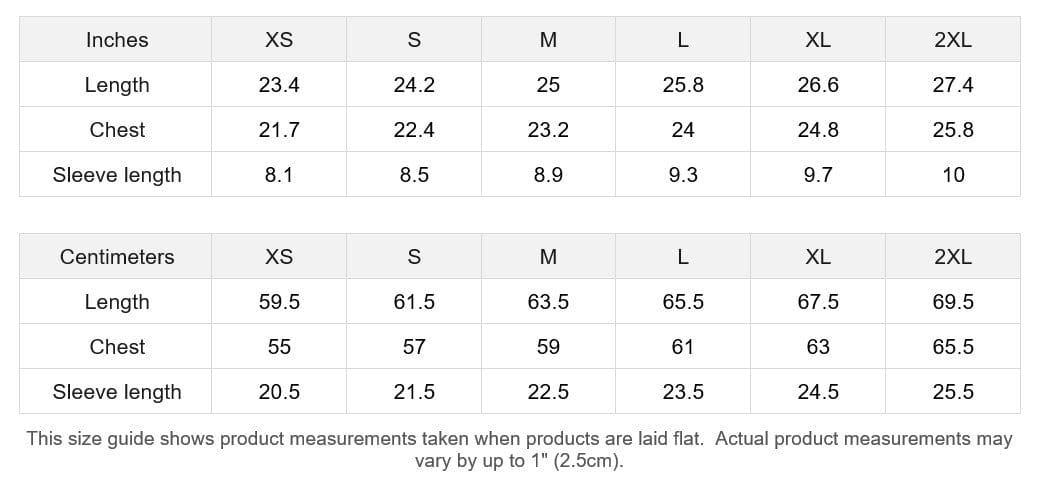Image resolution: width=1047 pixels, height=482 pixels.
Task: Click the size guide disclaimer text
Action: point(519,449)
